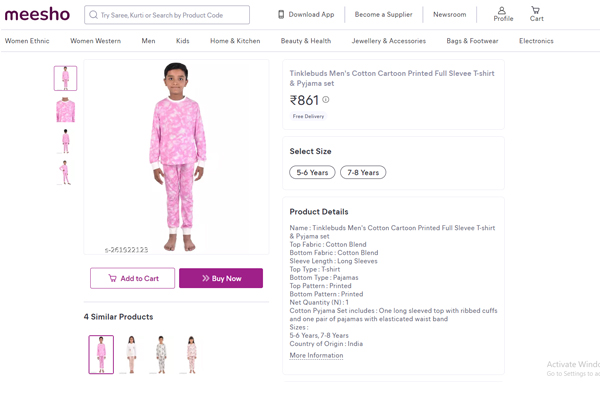The height and width of the screenshot is (400, 600).
Task: Click the Add to Cart button
Action: click(132, 278)
